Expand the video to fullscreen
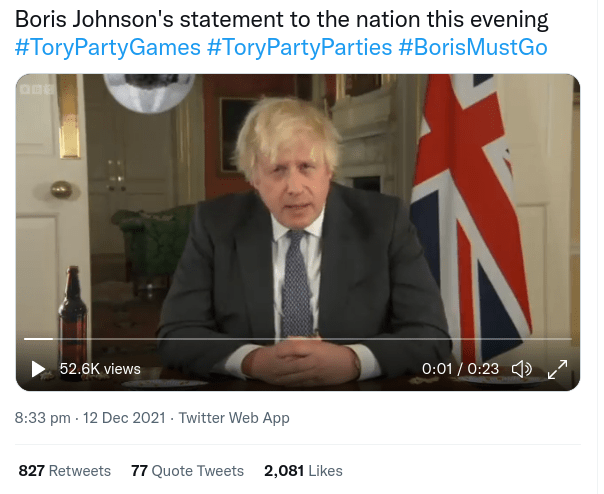This screenshot has height=494, width=604. click(558, 369)
